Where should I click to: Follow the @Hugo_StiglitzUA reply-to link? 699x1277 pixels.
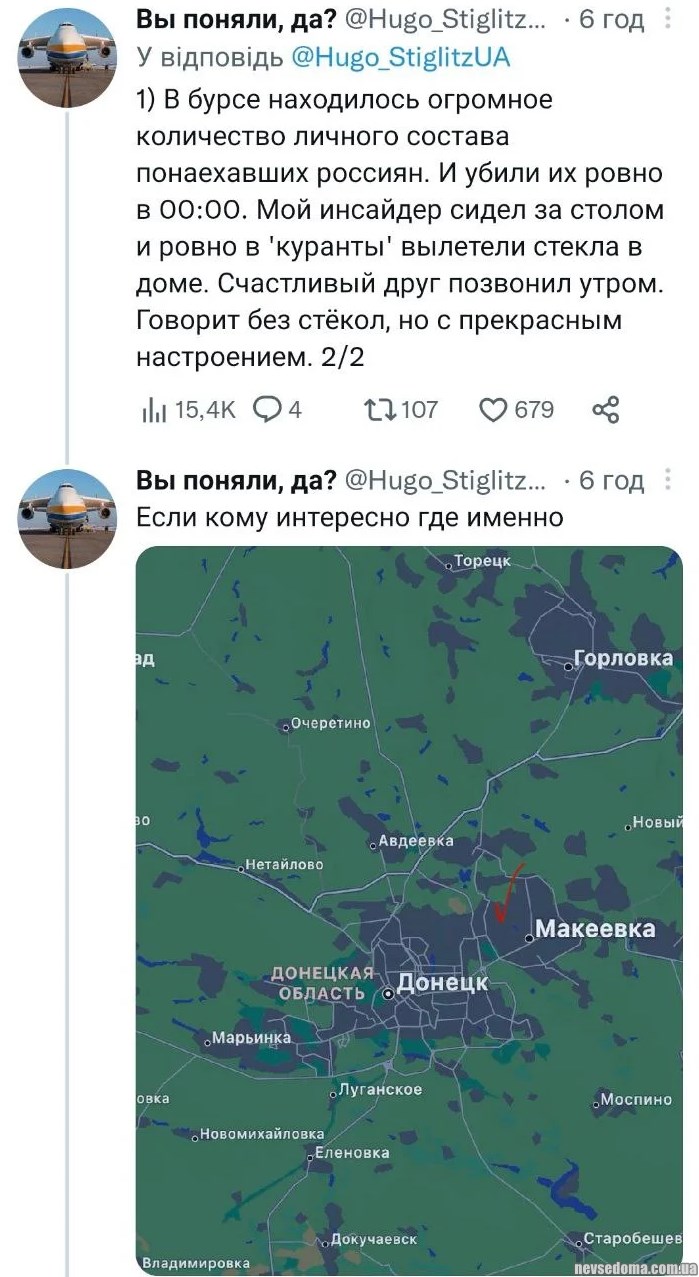pos(400,58)
